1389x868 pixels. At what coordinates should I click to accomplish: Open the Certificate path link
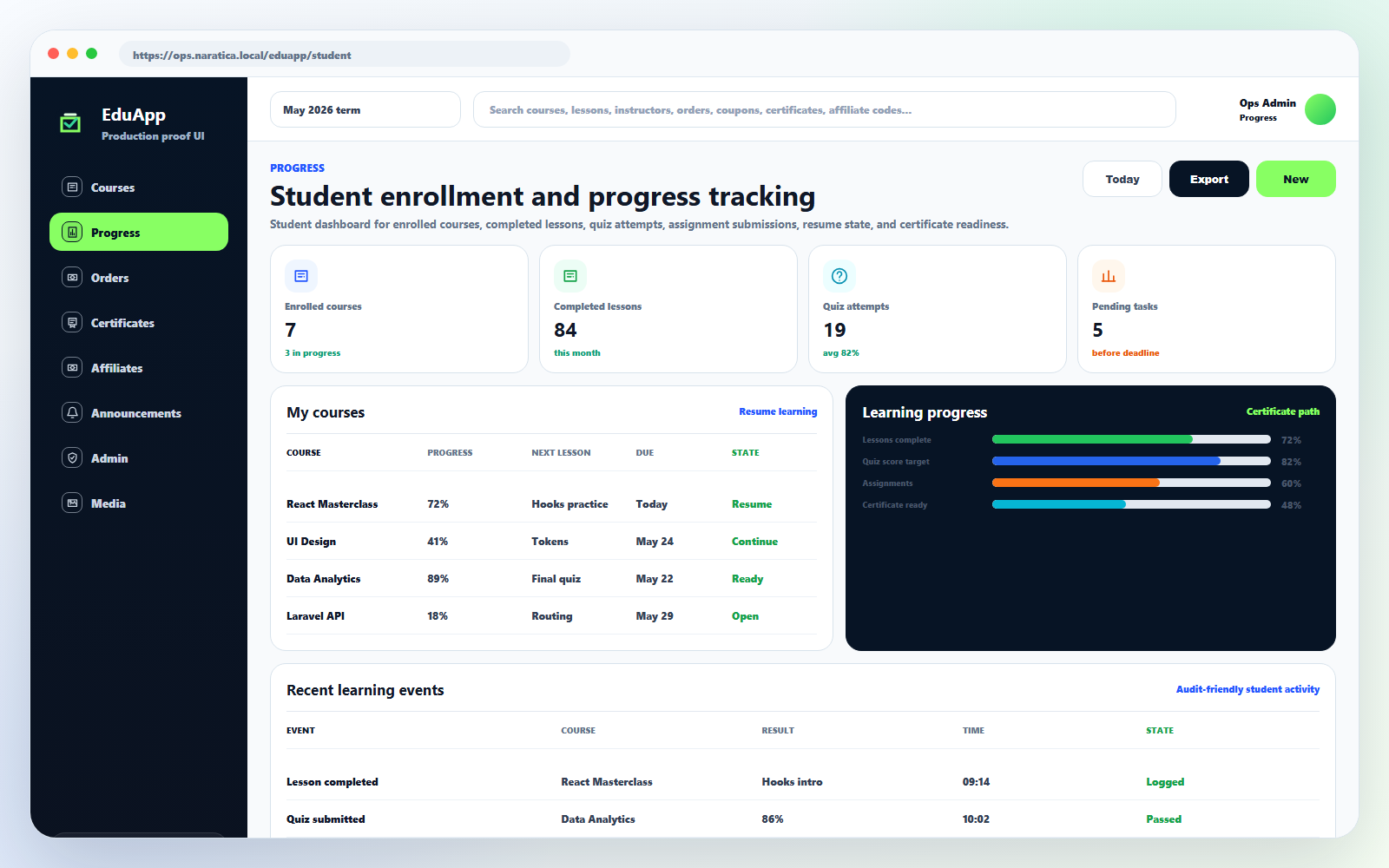coord(1283,411)
